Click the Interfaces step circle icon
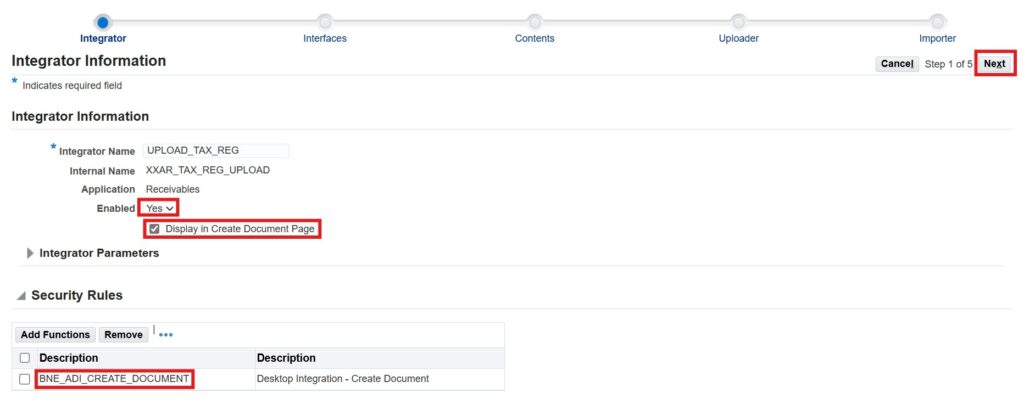 point(325,21)
